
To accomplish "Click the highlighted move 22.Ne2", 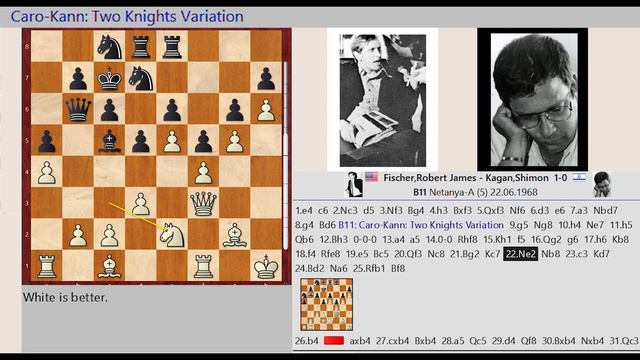I will coord(520,254).
